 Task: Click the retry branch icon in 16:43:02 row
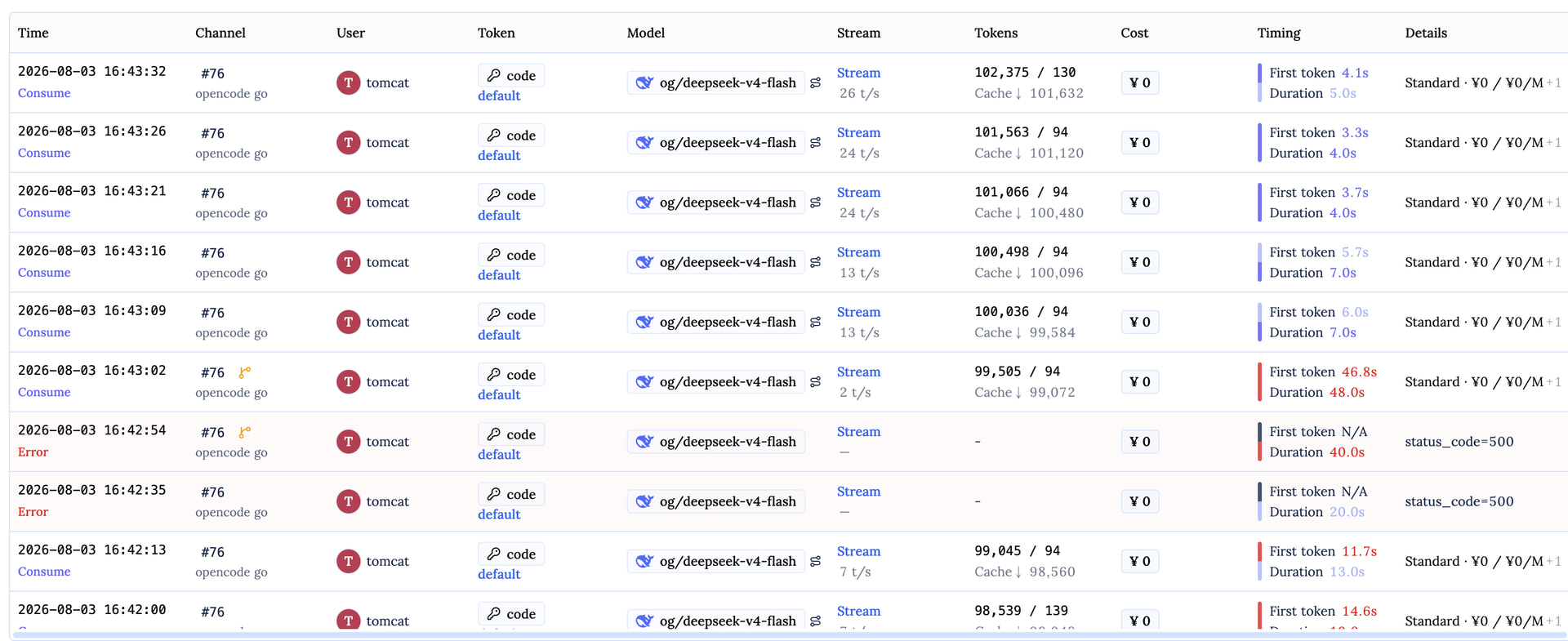[244, 372]
